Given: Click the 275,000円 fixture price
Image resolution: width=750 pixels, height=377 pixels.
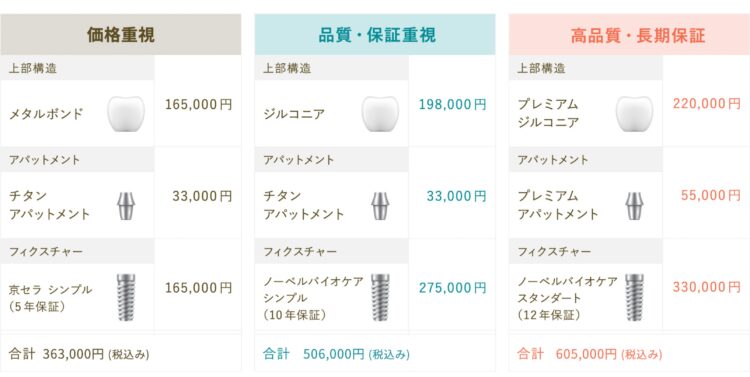Looking at the screenshot, I should coord(452,288).
